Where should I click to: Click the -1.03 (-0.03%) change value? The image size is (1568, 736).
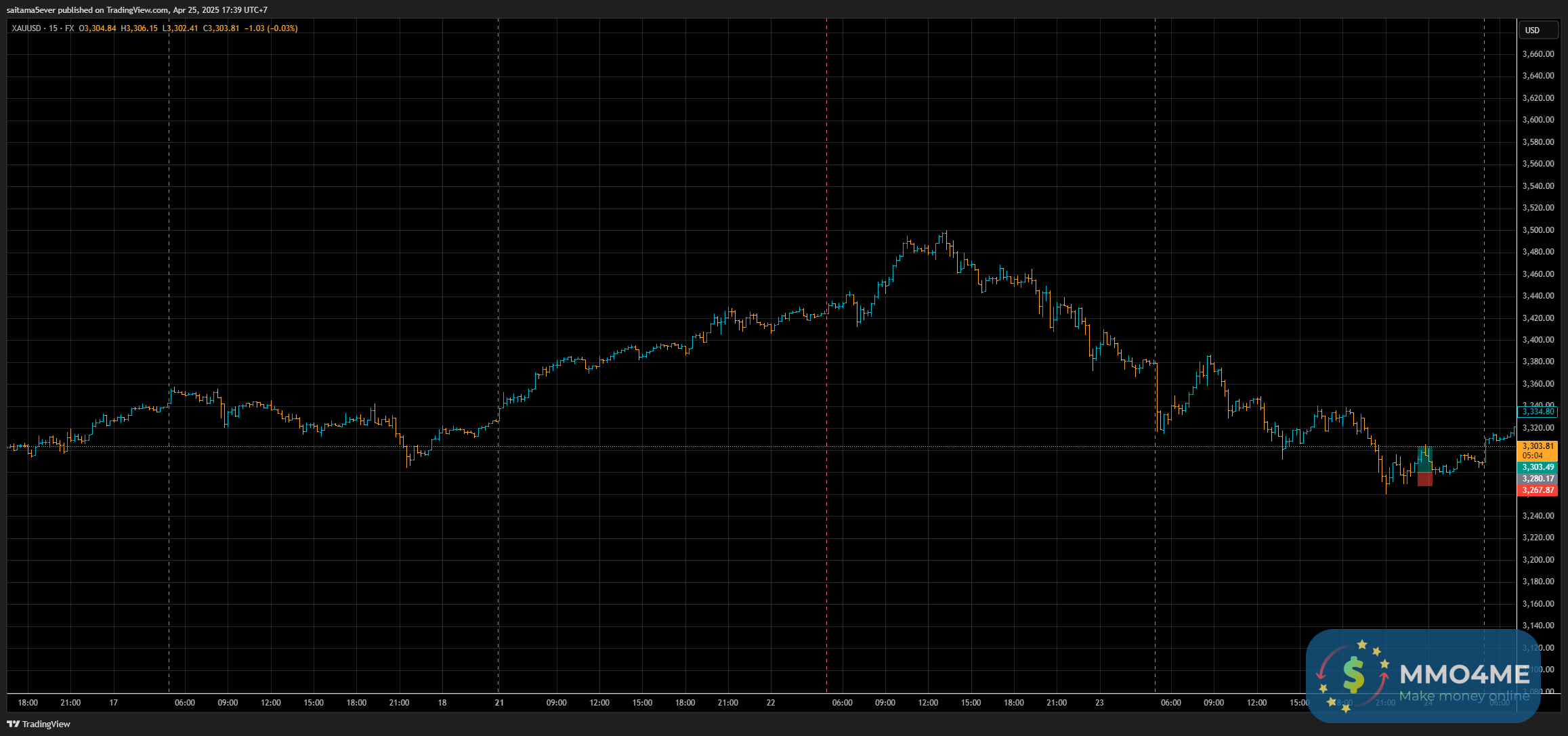pyautogui.click(x=271, y=28)
